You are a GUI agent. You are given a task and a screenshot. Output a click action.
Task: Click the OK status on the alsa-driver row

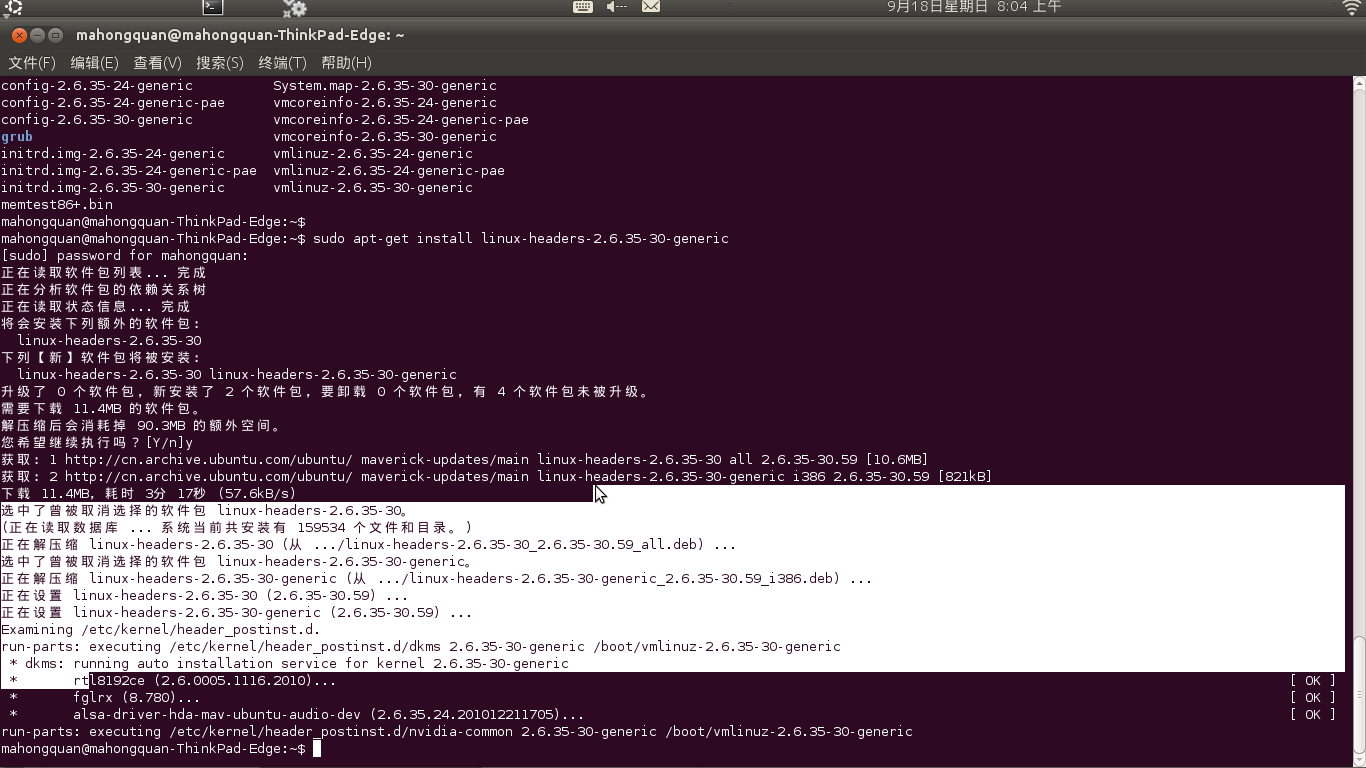pos(1313,715)
